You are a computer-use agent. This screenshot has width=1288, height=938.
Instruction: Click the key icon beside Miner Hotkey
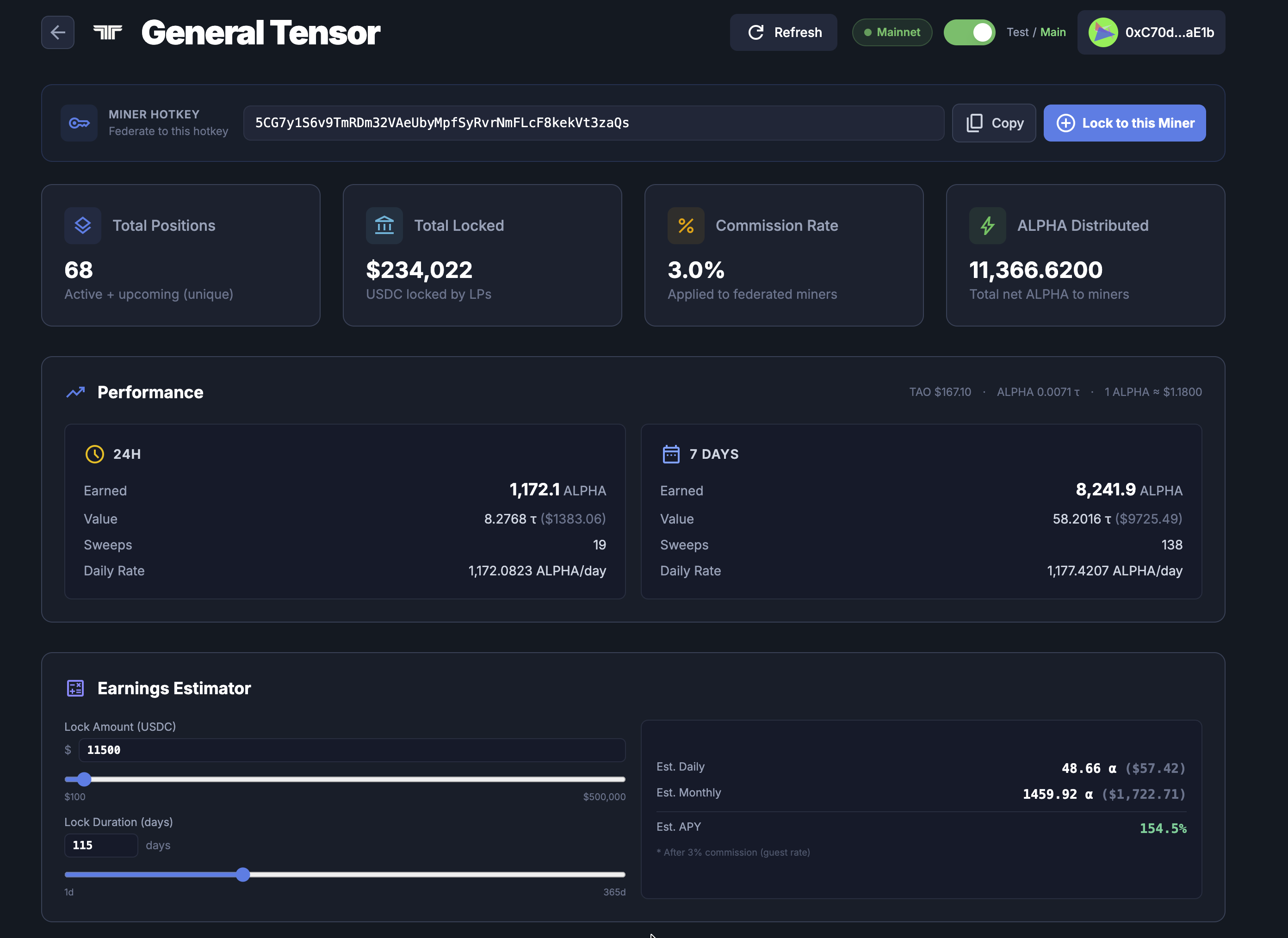79,123
